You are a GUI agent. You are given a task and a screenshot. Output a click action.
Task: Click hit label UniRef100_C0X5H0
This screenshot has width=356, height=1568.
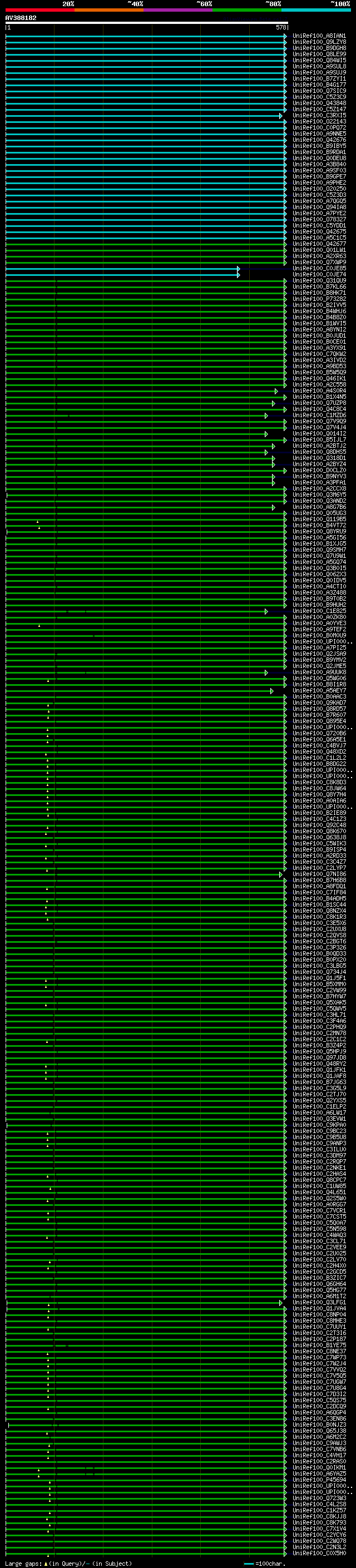click(x=319, y=1553)
